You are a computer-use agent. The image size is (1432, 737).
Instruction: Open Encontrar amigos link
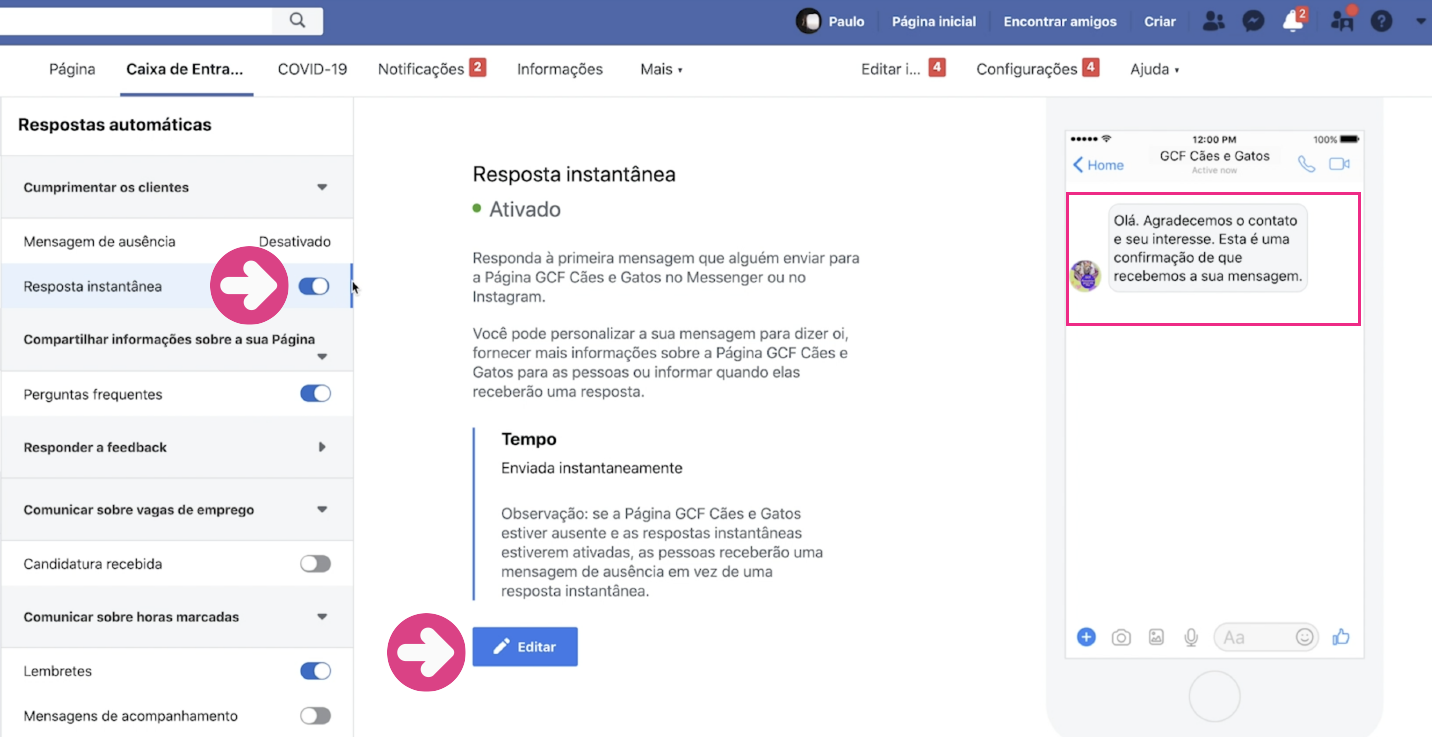click(x=1060, y=21)
